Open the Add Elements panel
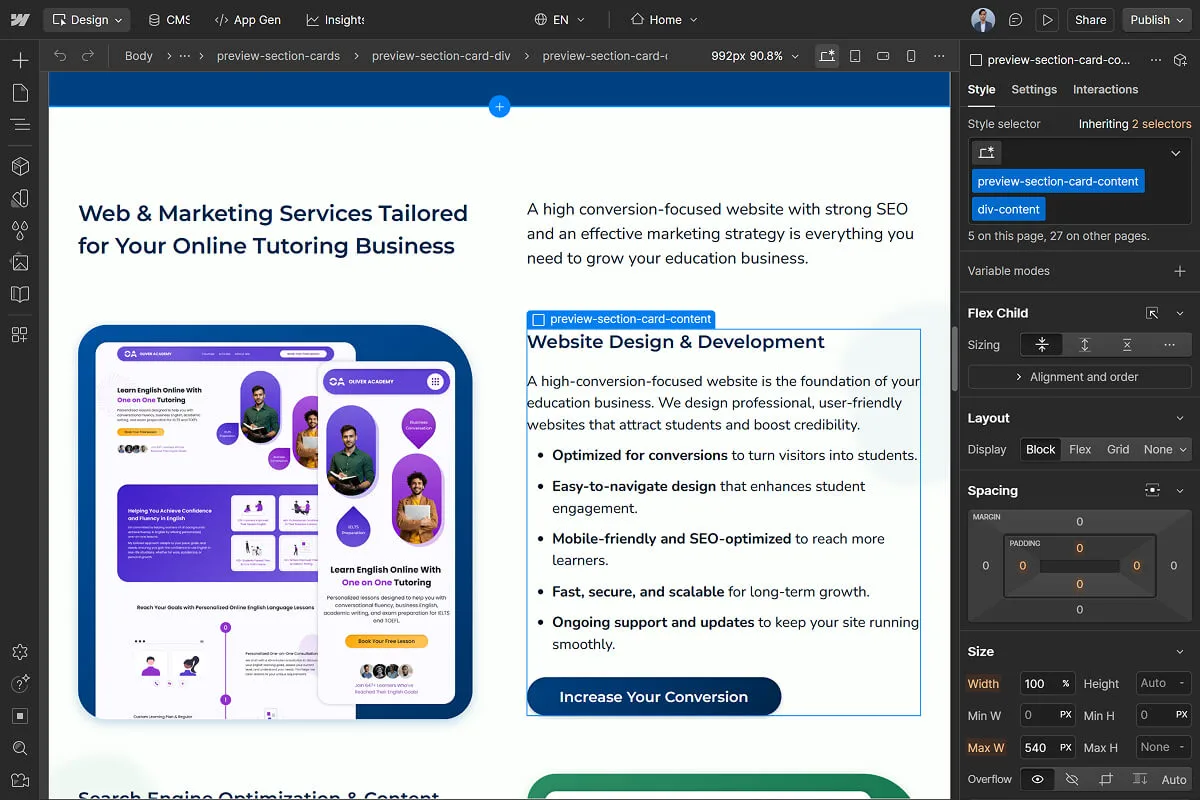Screen dimensions: 1200x800 (x=20, y=60)
